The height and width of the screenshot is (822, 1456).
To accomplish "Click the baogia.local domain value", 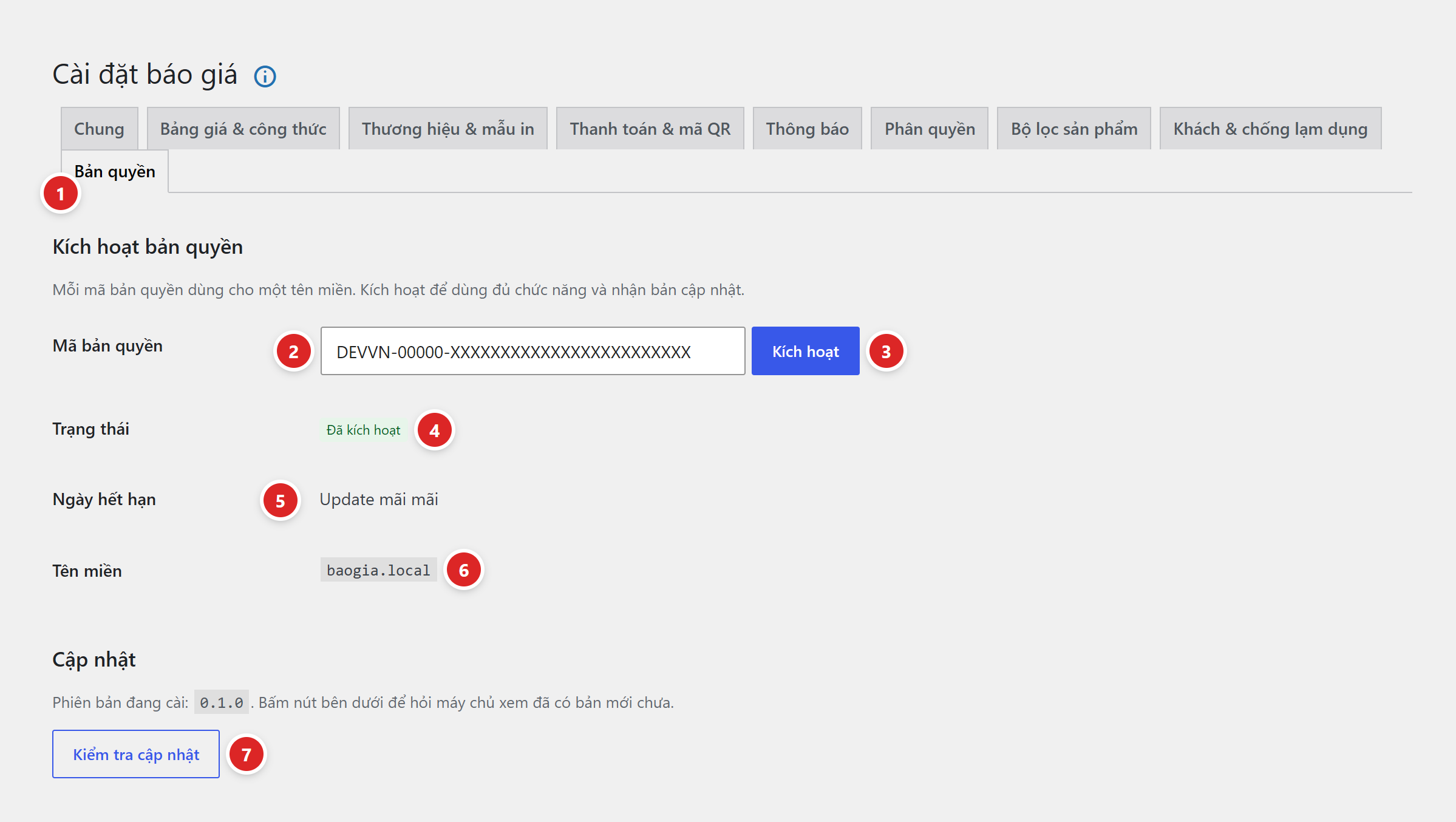I will (378, 570).
